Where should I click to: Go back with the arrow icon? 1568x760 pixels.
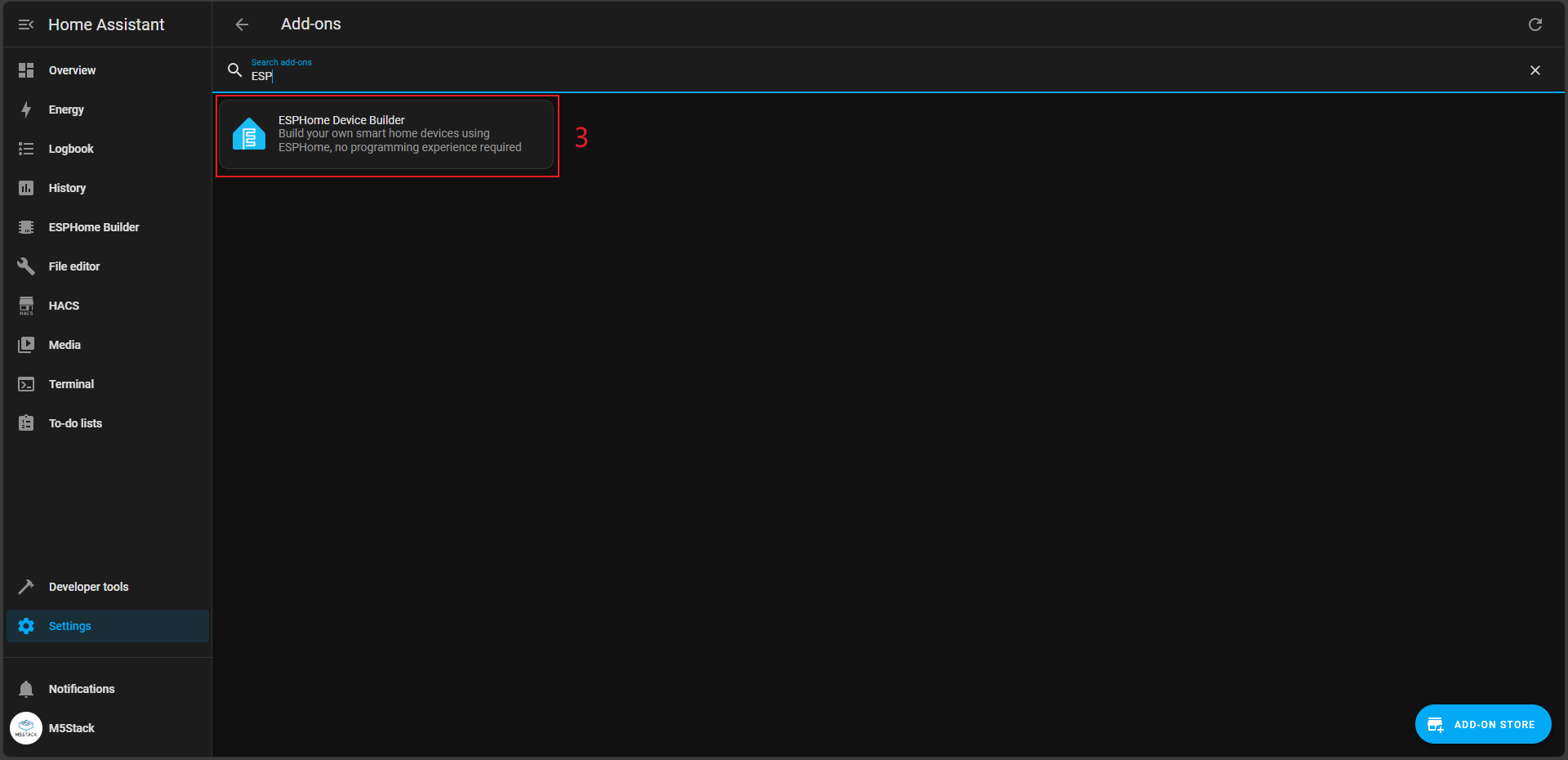[242, 25]
